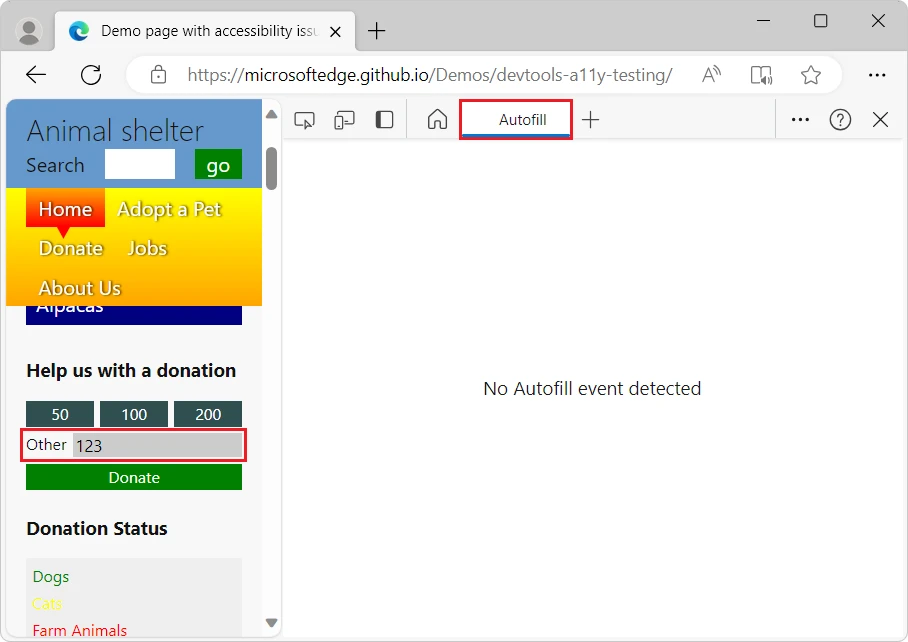This screenshot has width=908, height=642.
Task: Refresh the current page
Action: [91, 75]
